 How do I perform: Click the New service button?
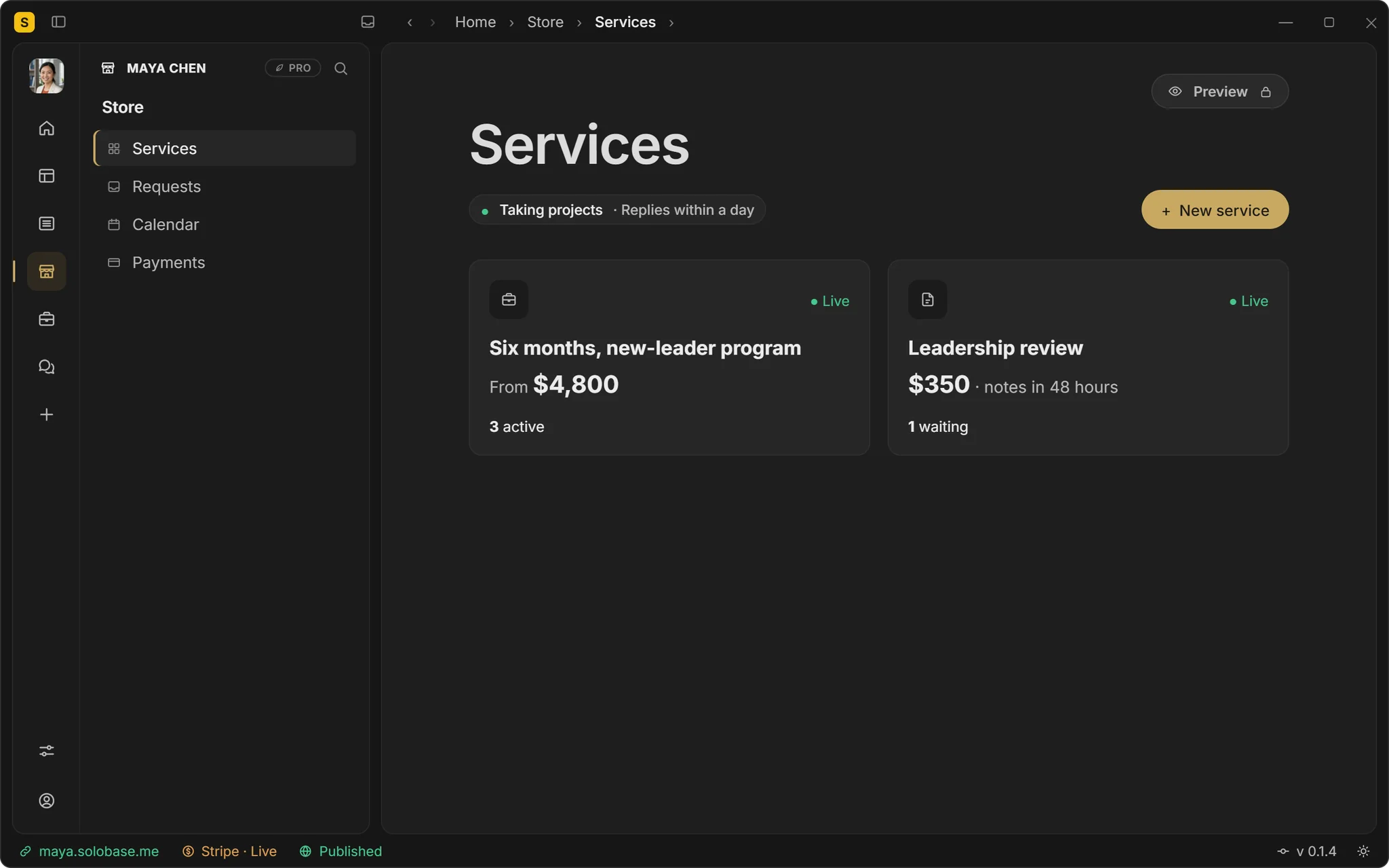(1215, 210)
